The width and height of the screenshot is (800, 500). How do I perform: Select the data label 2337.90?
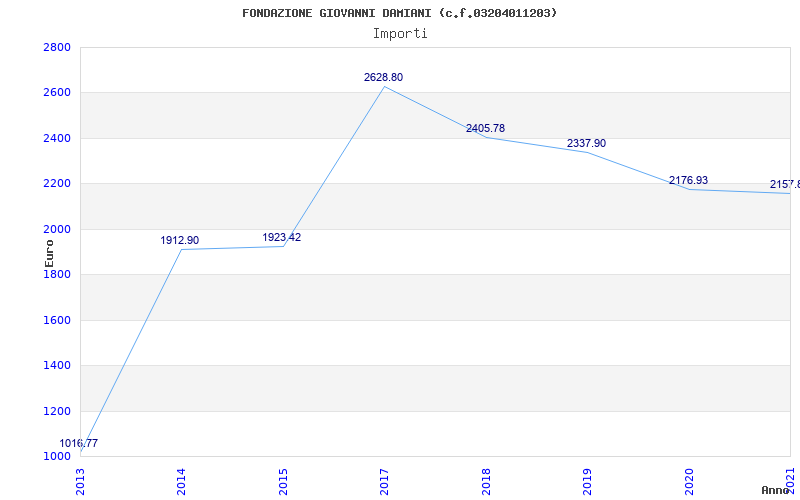point(586,143)
